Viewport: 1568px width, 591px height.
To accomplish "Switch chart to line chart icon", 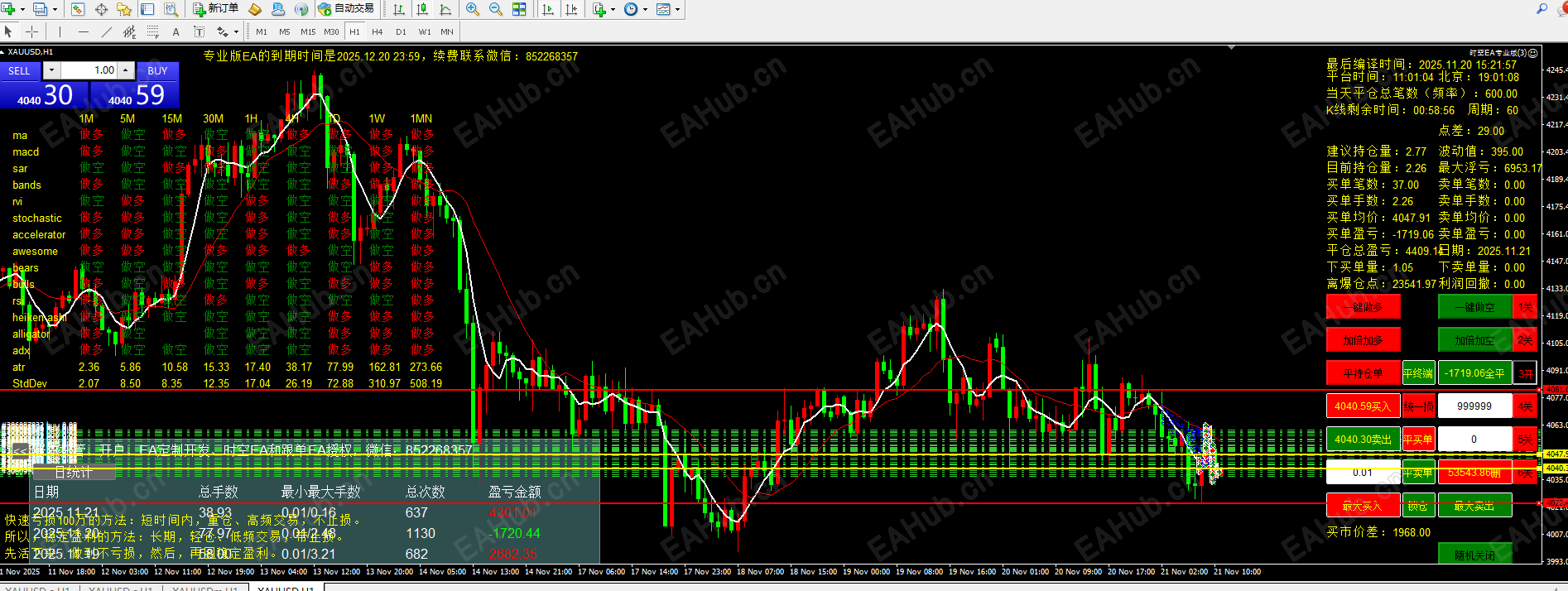I will tap(445, 9).
